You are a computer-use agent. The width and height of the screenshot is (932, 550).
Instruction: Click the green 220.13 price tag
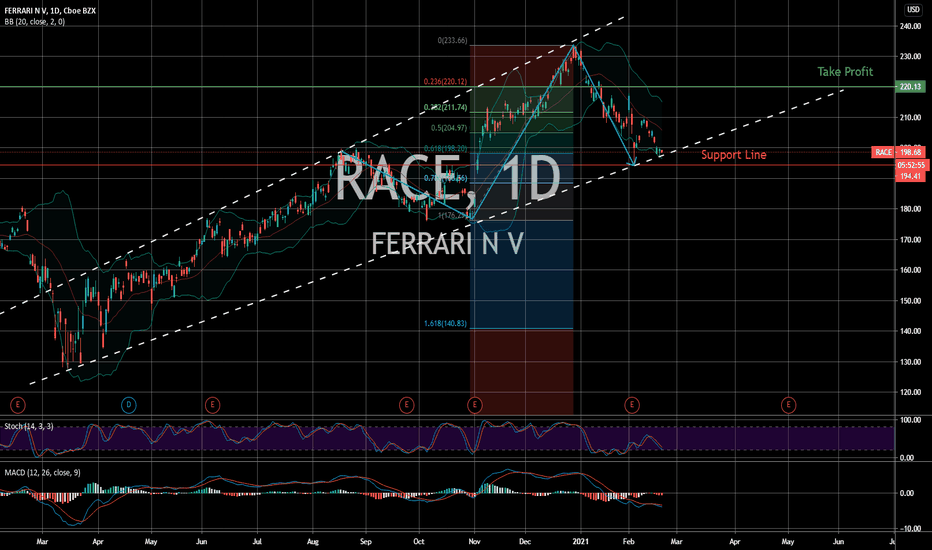point(910,87)
